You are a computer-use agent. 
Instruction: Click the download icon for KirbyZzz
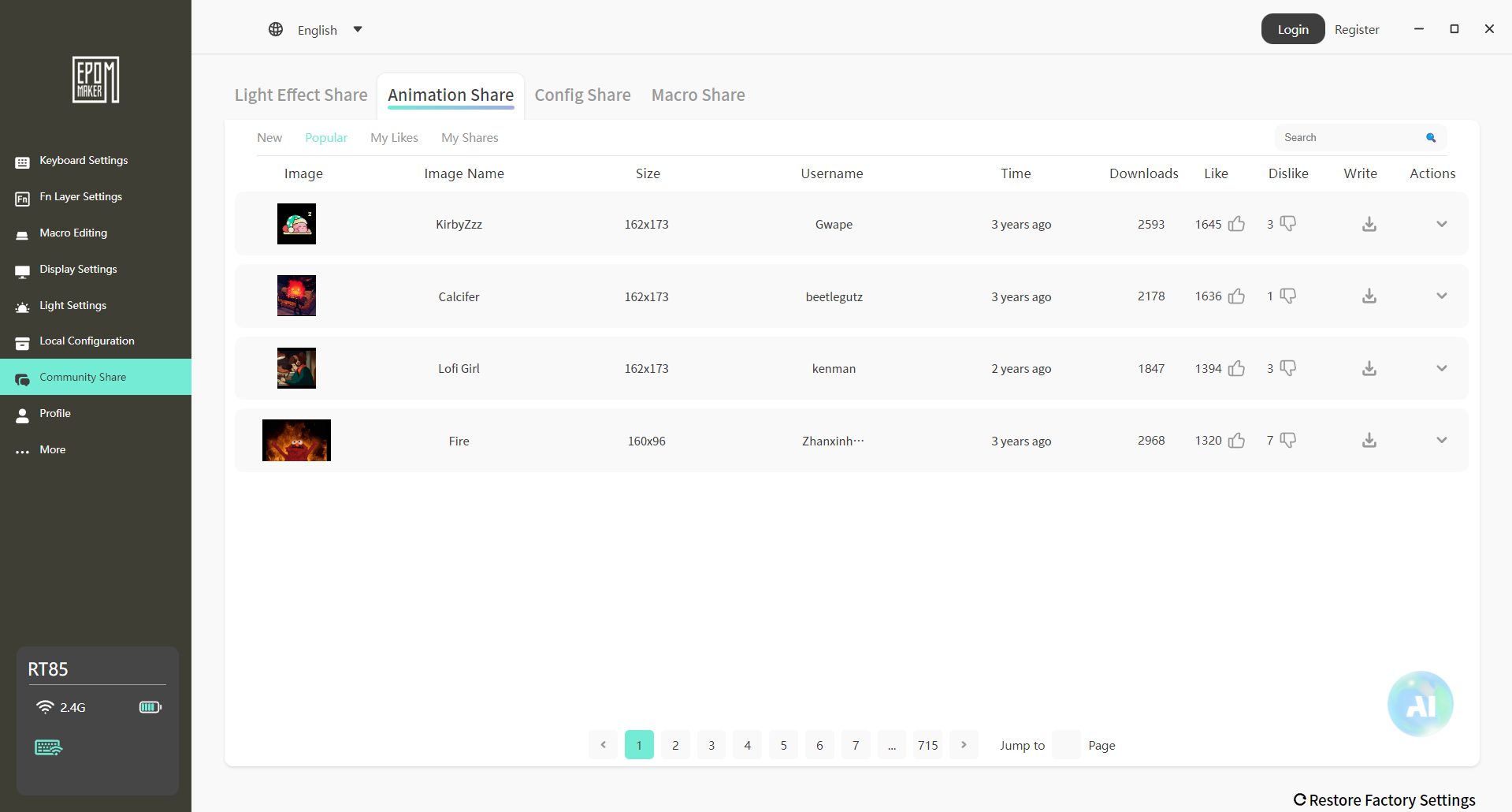[1369, 224]
